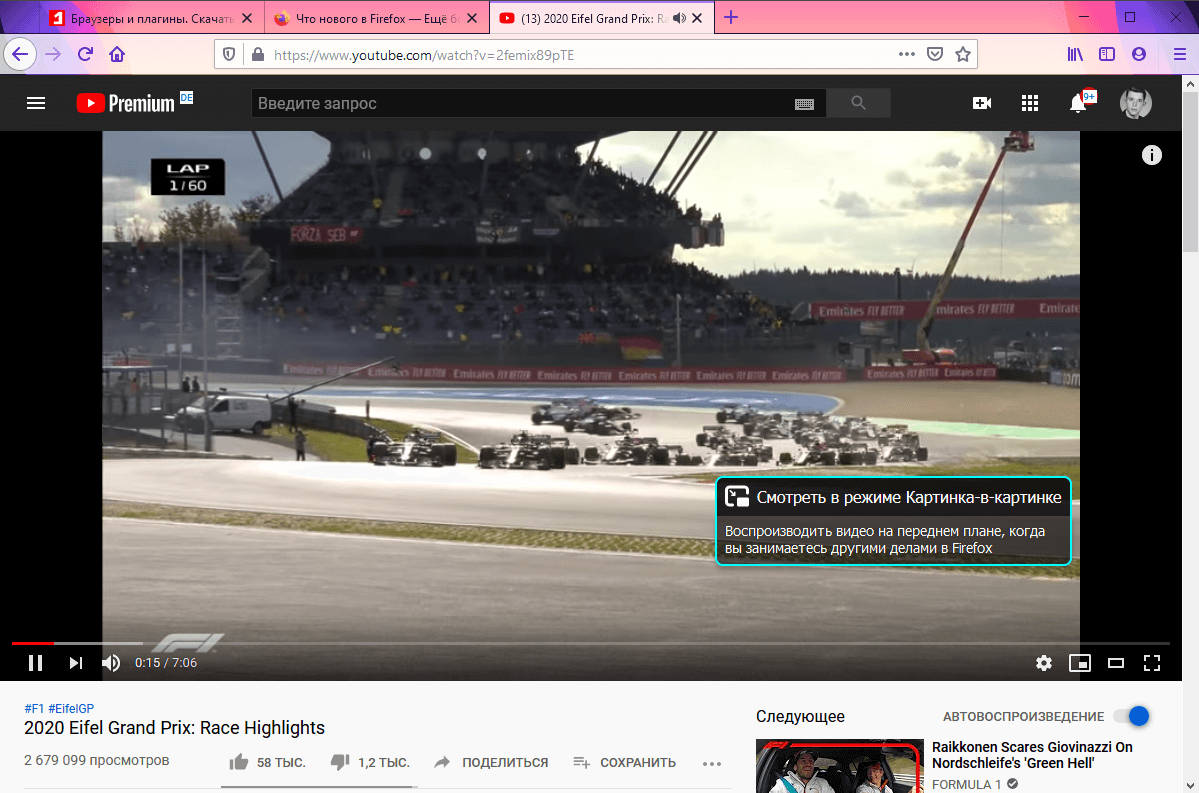Click the YouTube search magnifier button
The width and height of the screenshot is (1199, 793).
click(859, 103)
